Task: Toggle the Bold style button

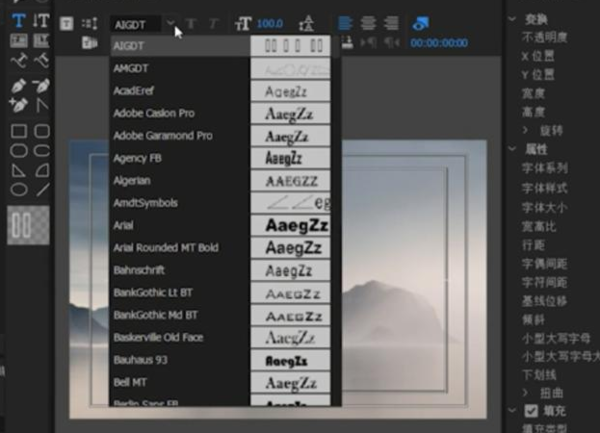Action: coord(191,24)
